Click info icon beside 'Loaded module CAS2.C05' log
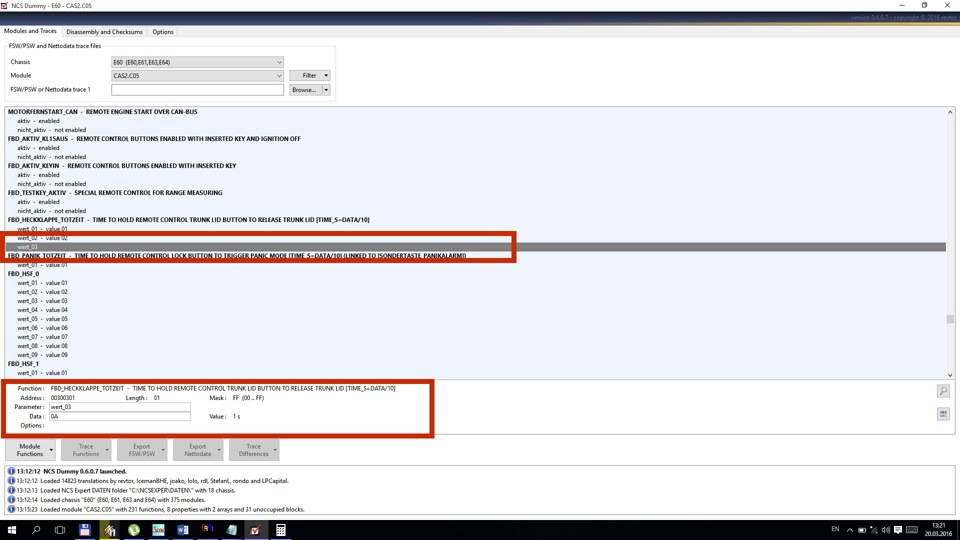 click(11, 509)
